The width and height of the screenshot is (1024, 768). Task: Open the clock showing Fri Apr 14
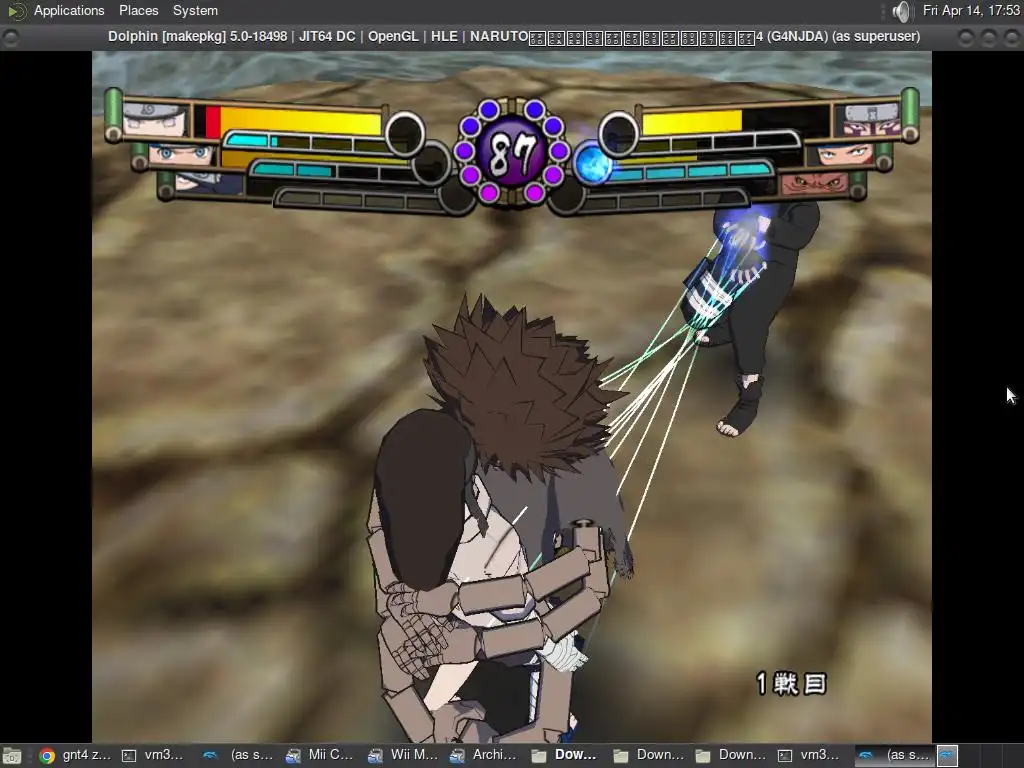pyautogui.click(x=971, y=10)
